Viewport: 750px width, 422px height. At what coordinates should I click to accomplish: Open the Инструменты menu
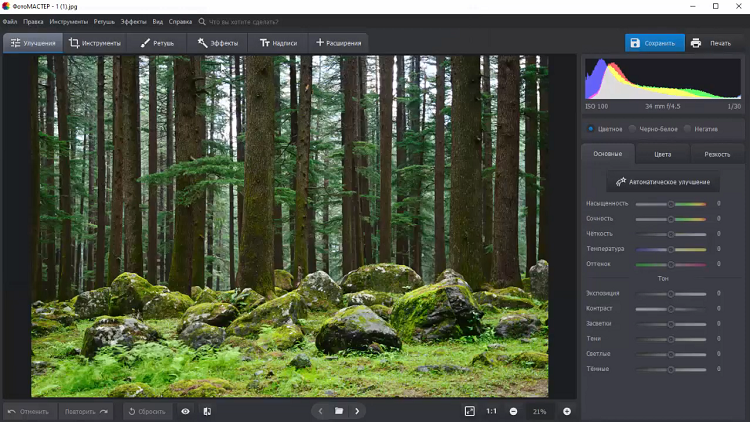tap(68, 21)
